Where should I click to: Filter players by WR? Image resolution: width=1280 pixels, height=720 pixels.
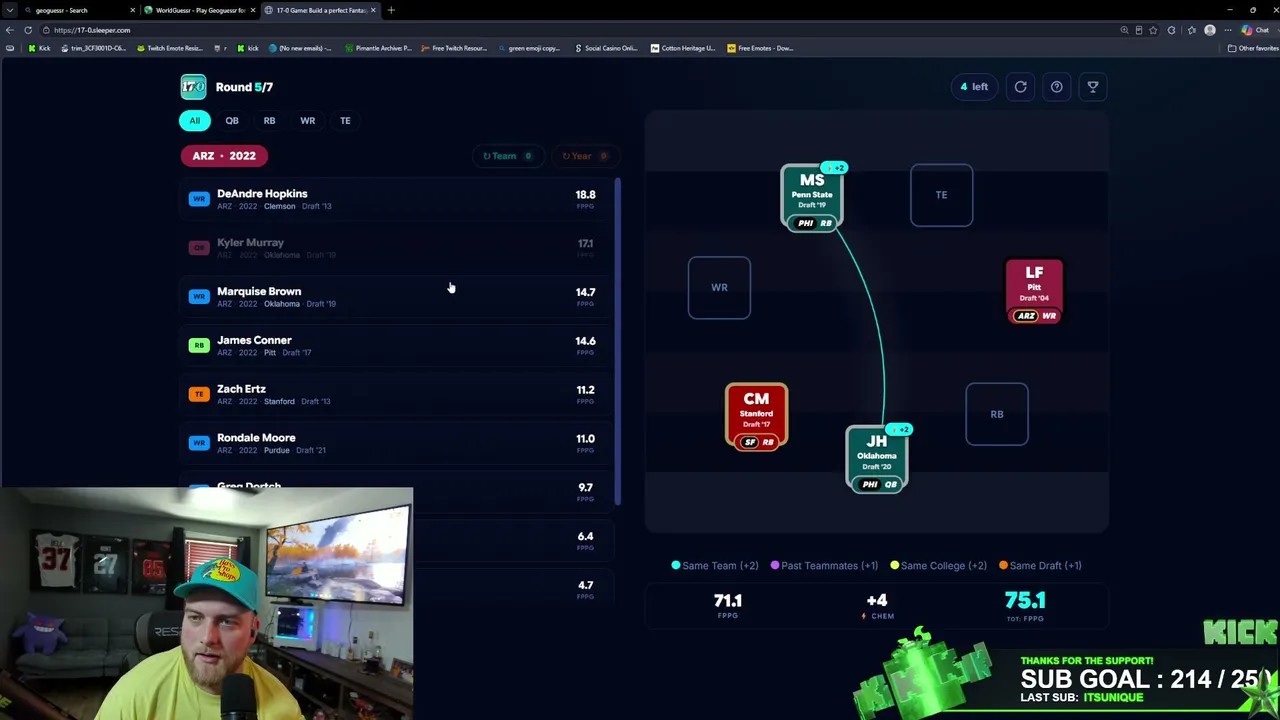[307, 121]
